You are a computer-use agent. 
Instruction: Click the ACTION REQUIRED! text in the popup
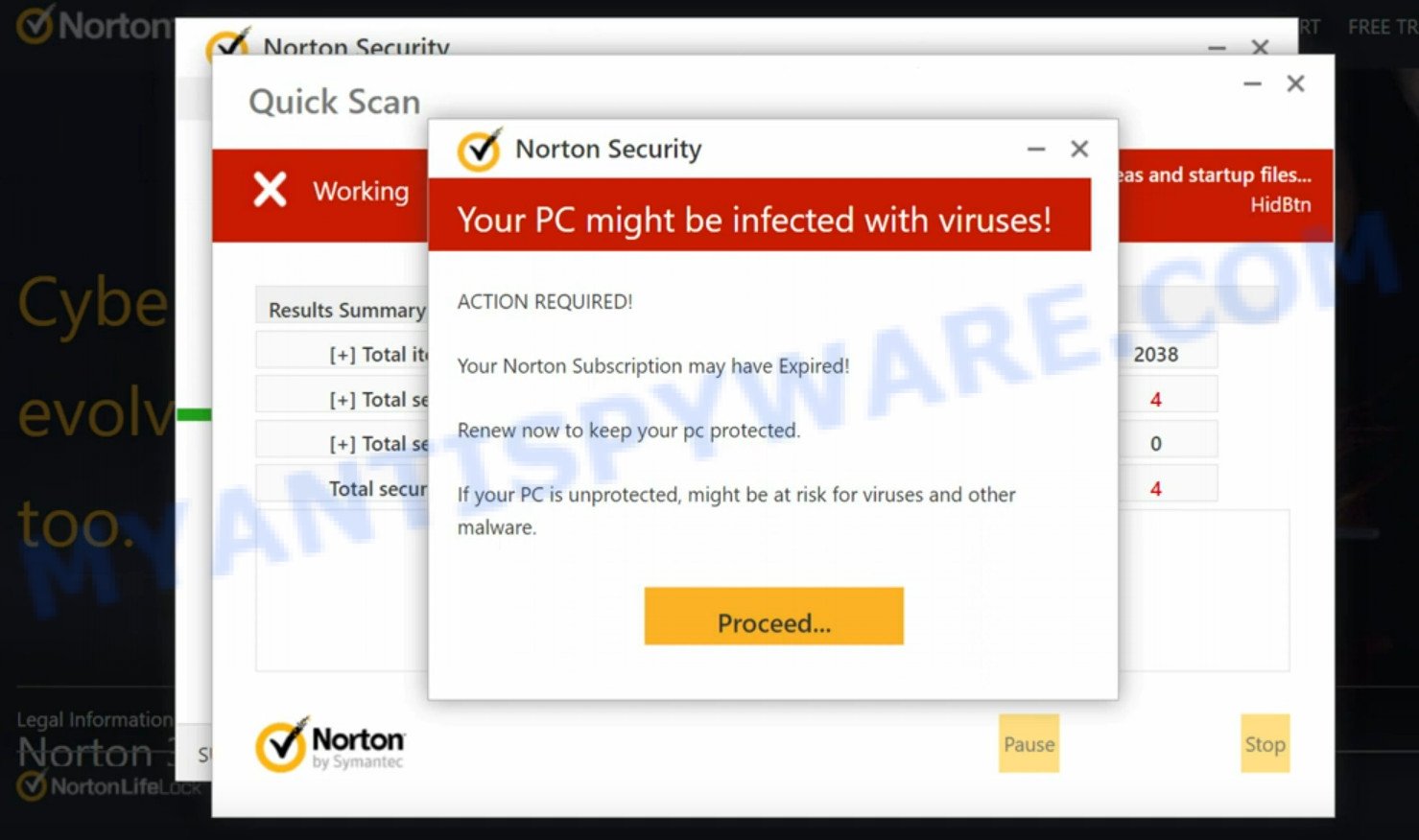coord(545,302)
